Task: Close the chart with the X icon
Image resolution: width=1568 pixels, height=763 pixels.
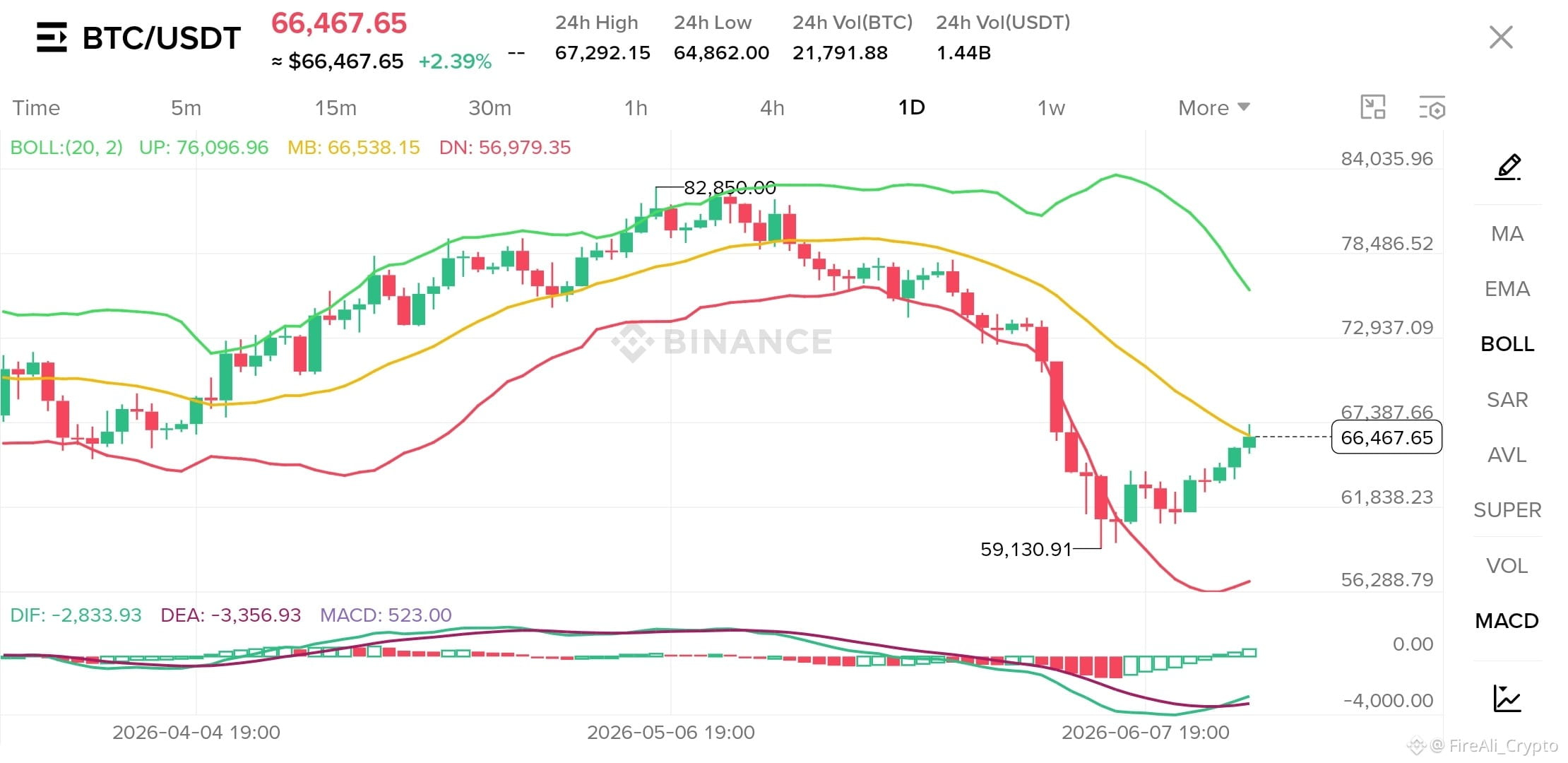Action: tap(1501, 37)
